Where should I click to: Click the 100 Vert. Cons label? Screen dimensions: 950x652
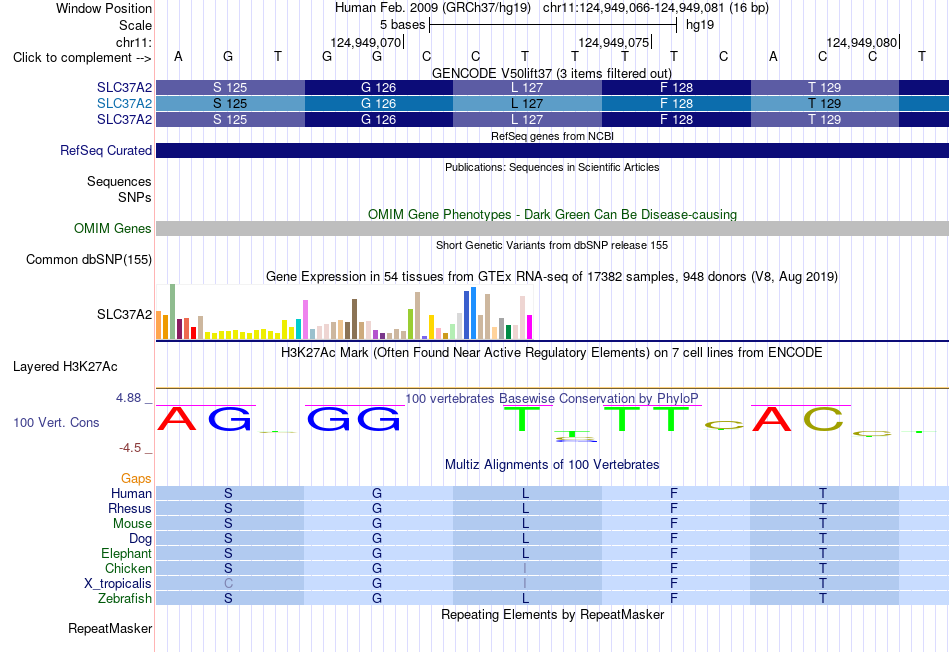(56, 422)
